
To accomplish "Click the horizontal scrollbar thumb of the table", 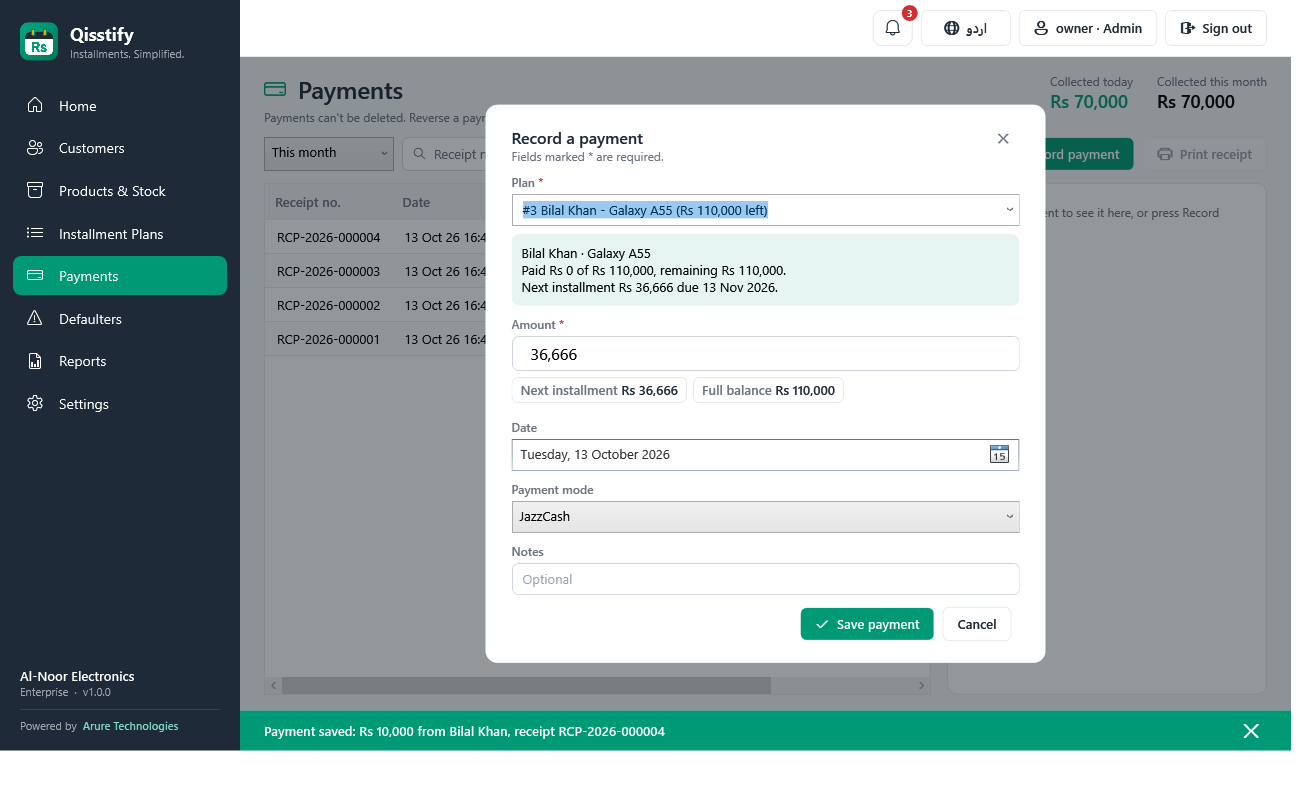I will click(x=526, y=686).
